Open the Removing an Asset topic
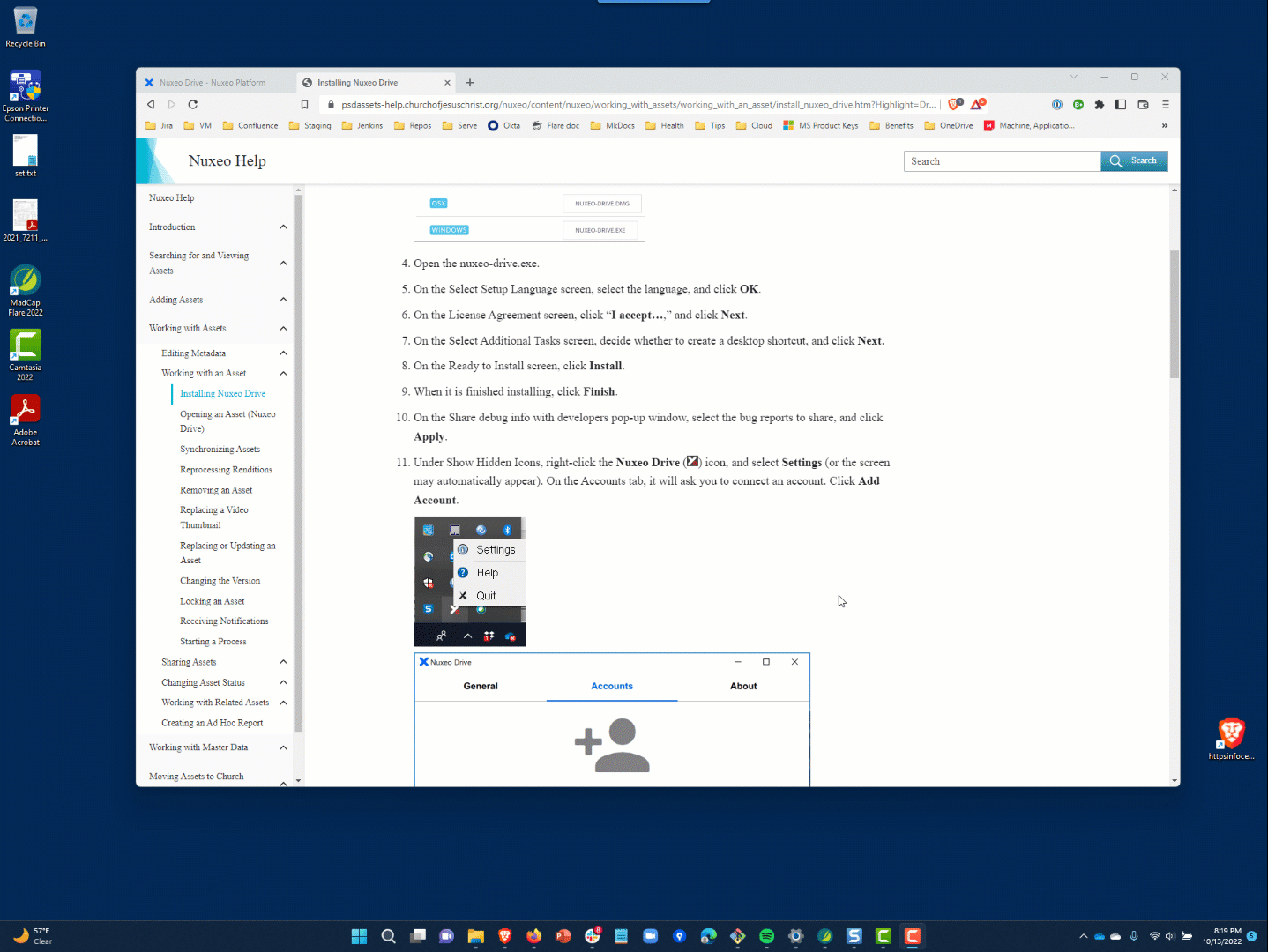Image resolution: width=1268 pixels, height=952 pixels. click(x=216, y=490)
